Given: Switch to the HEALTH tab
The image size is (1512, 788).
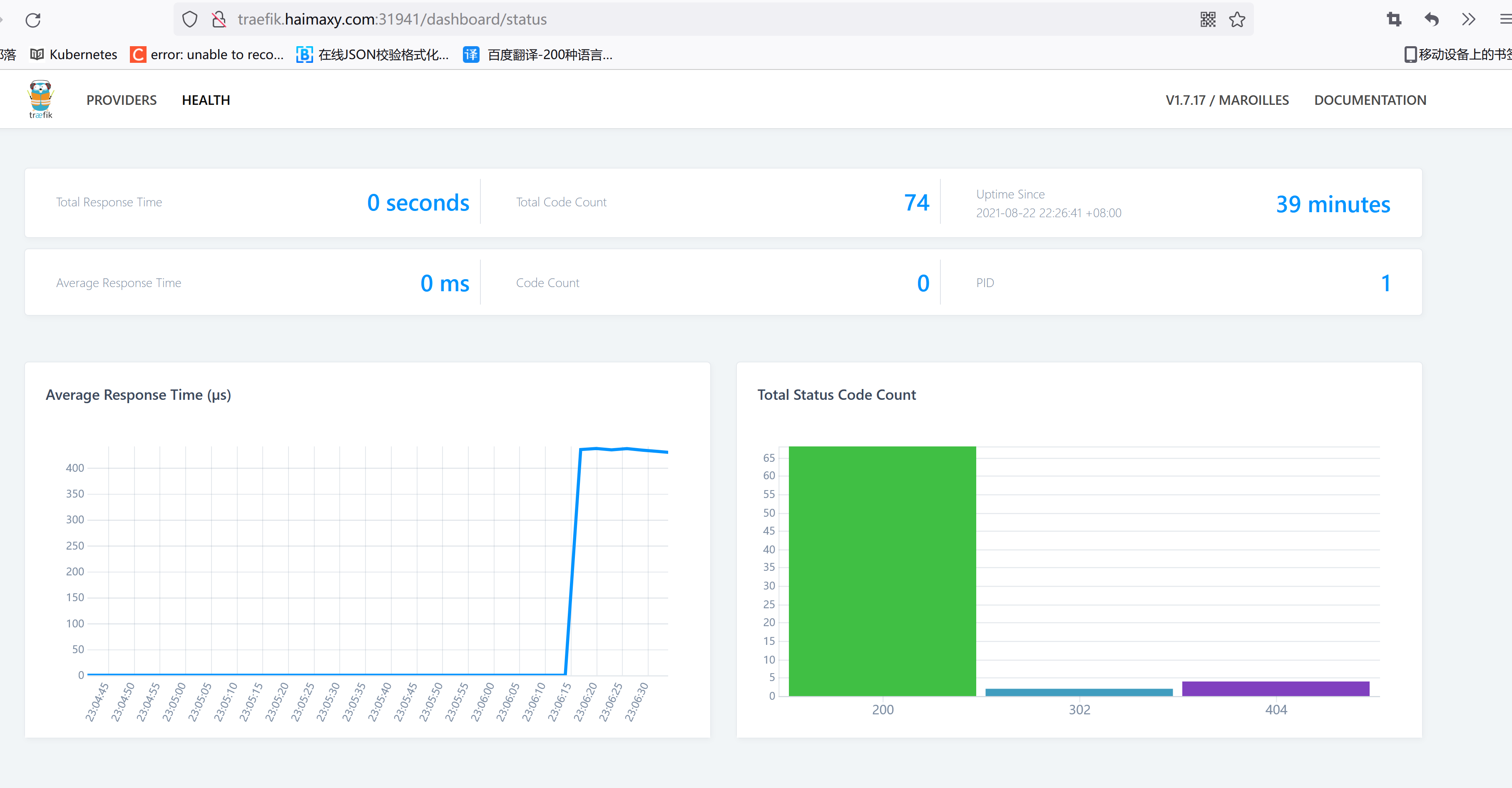Looking at the screenshot, I should (206, 100).
